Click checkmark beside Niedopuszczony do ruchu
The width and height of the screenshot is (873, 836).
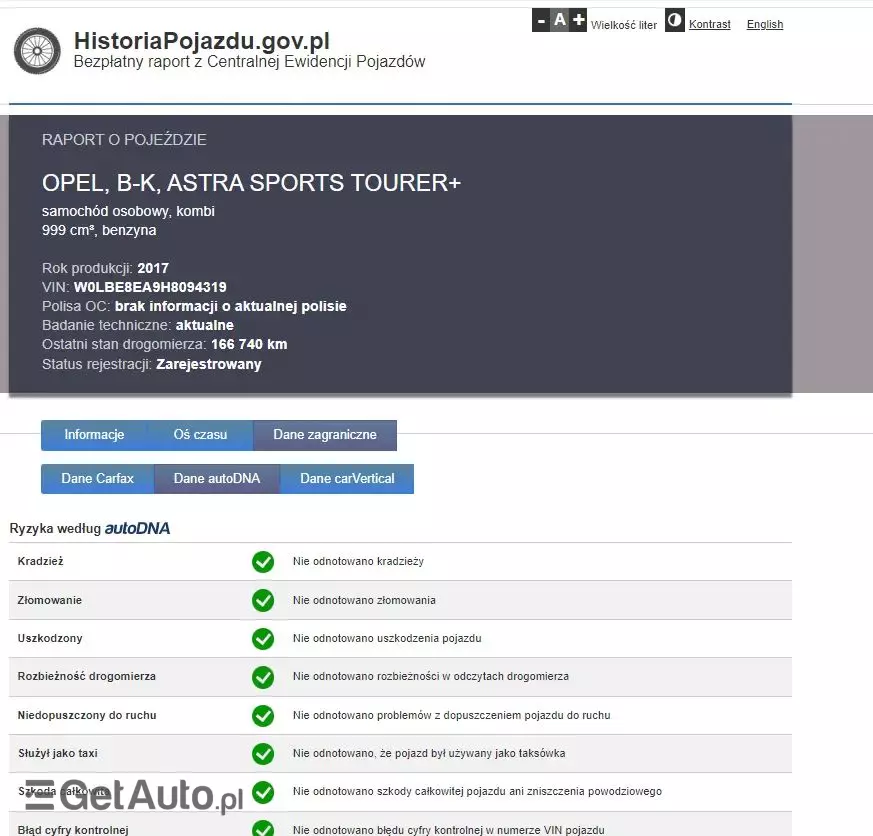click(262, 715)
